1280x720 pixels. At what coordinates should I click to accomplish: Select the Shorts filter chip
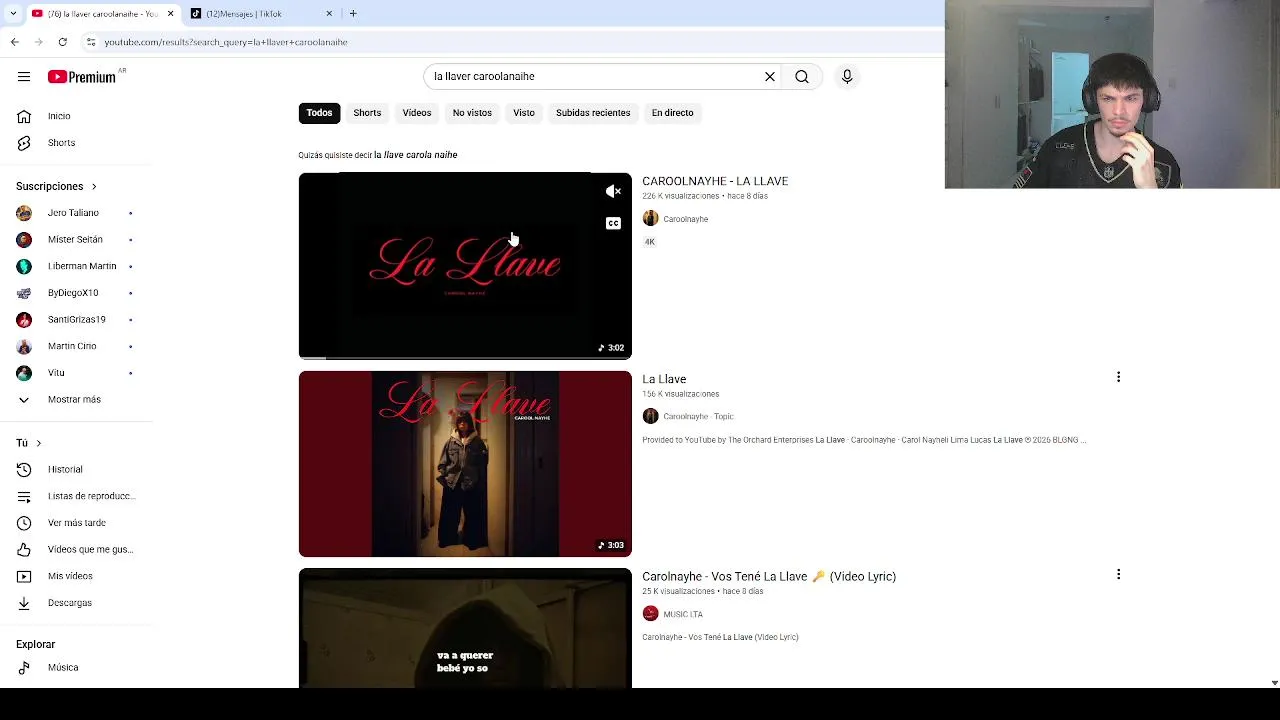click(367, 113)
